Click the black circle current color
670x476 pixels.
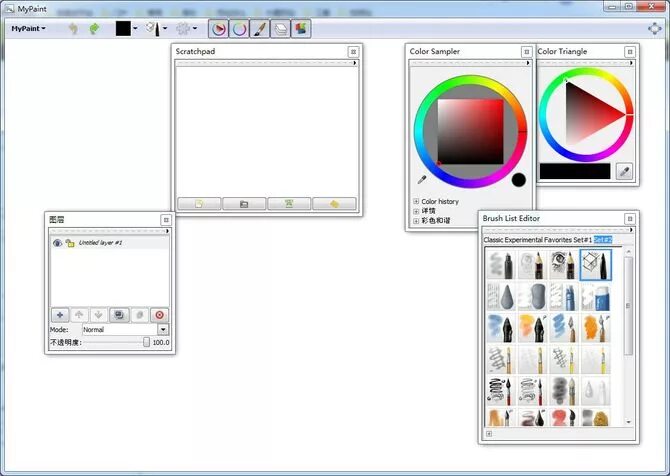pyautogui.click(x=519, y=180)
